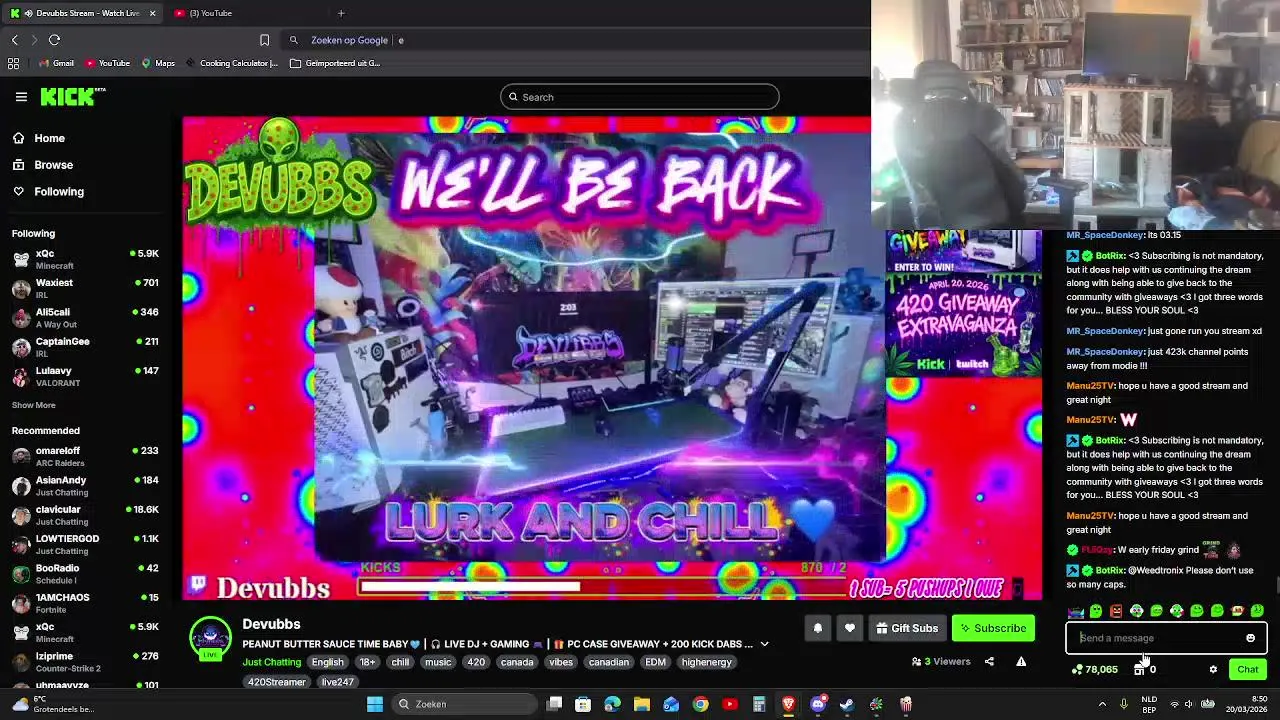The width and height of the screenshot is (1280, 720).
Task: Open 1AMCHAOS recommended channel
Action: 85,603
